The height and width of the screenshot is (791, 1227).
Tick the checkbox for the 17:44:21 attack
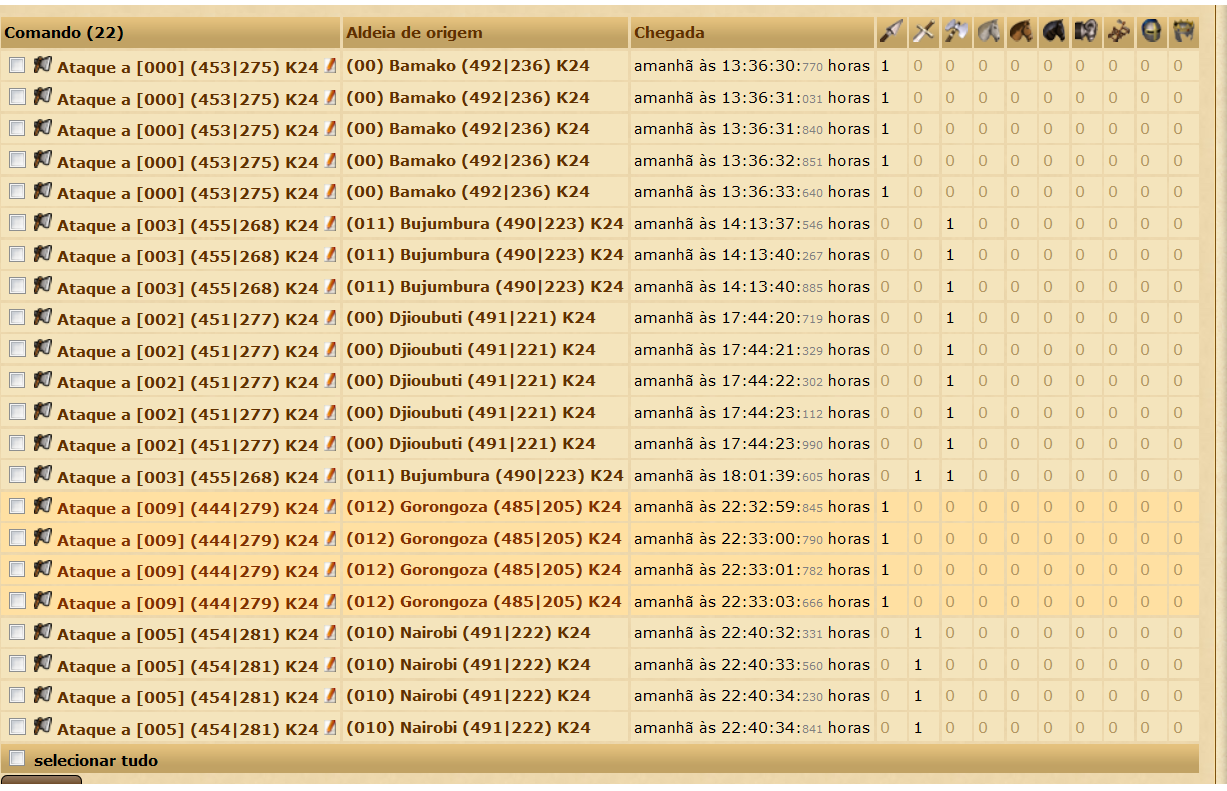(17, 349)
